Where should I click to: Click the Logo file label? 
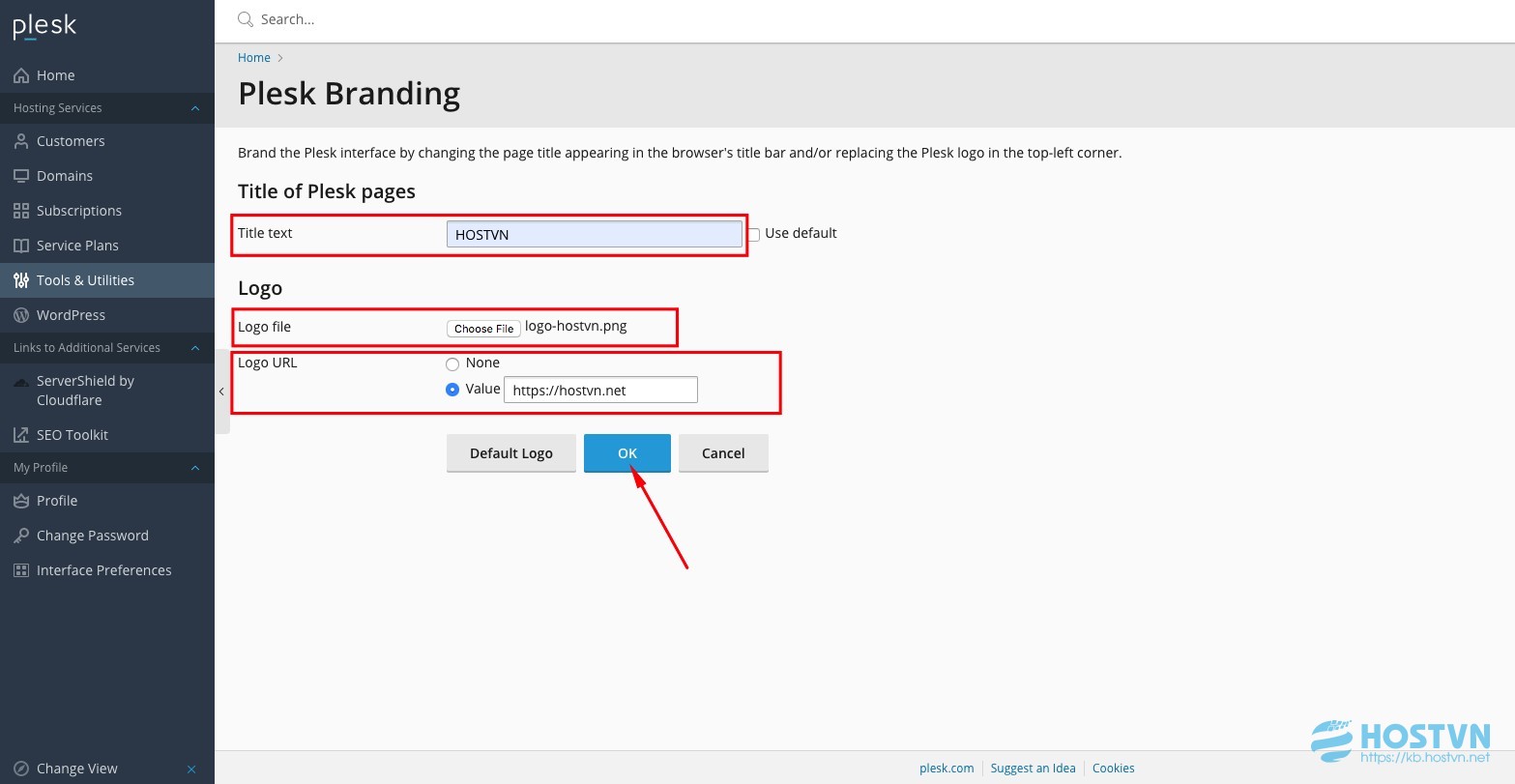[x=265, y=327]
